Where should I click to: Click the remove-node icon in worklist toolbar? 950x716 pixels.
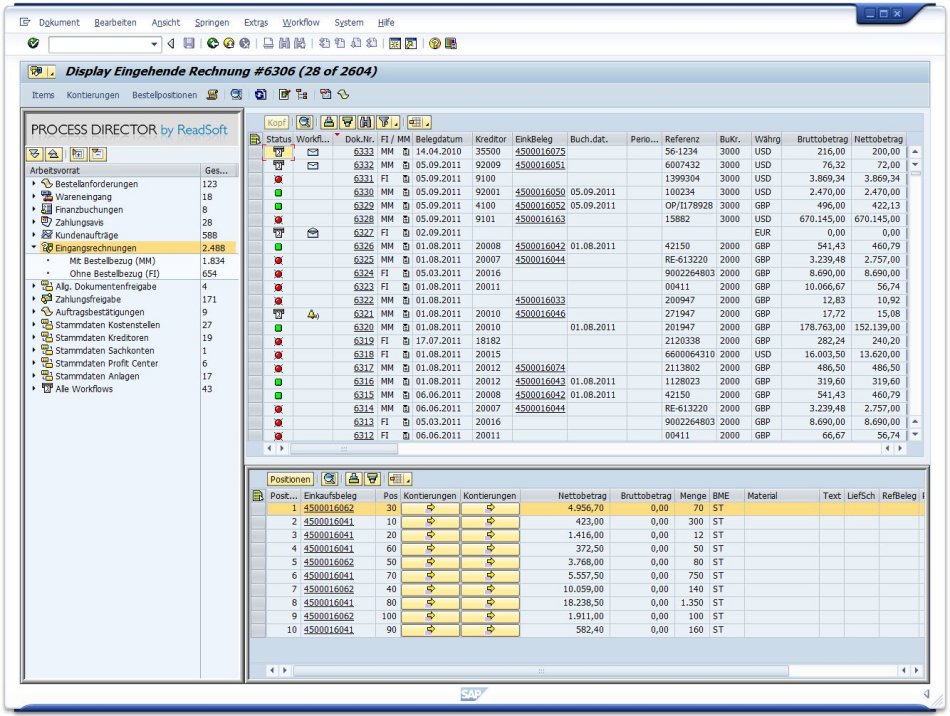97,154
